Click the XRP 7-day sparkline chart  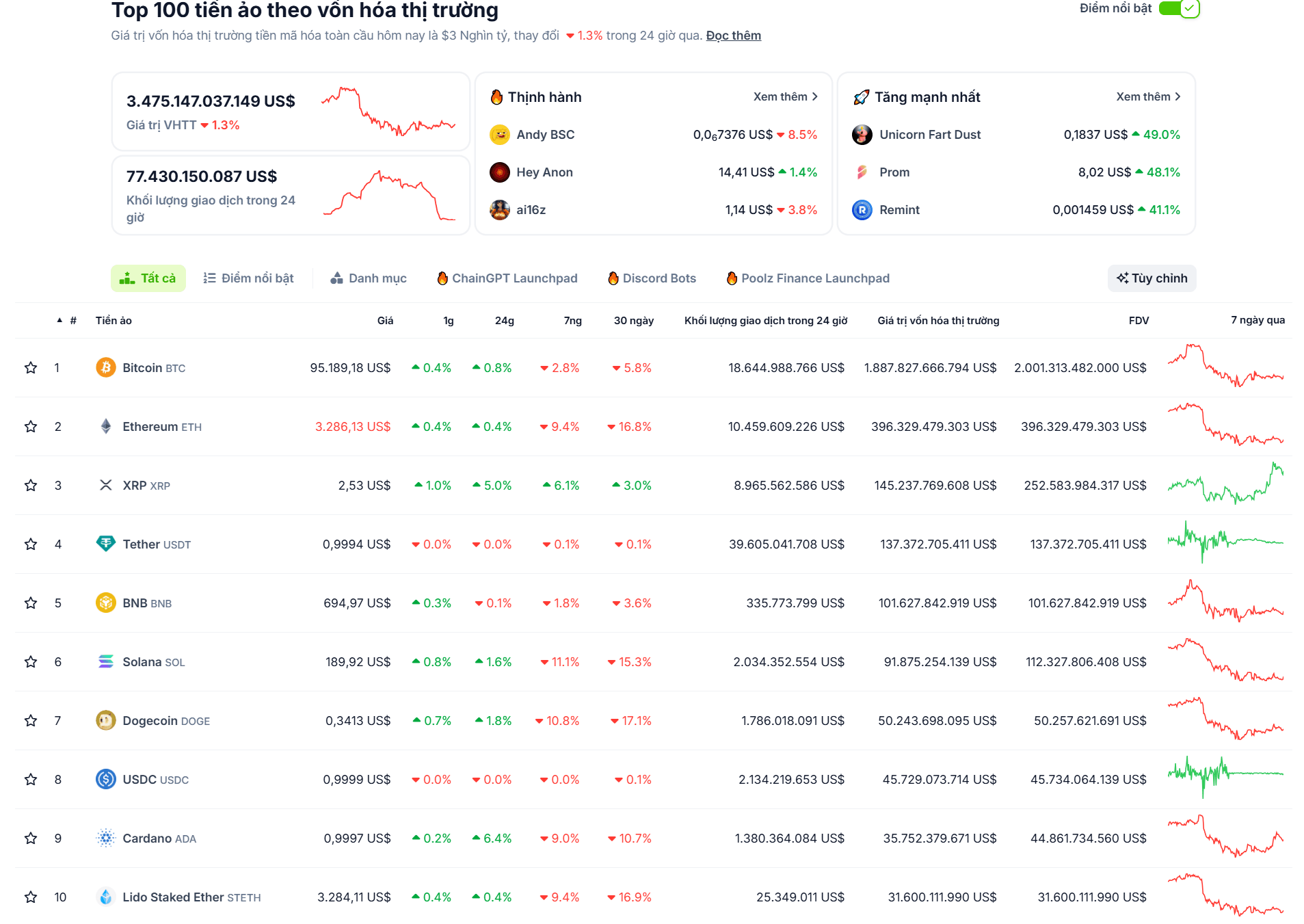coord(1225,484)
